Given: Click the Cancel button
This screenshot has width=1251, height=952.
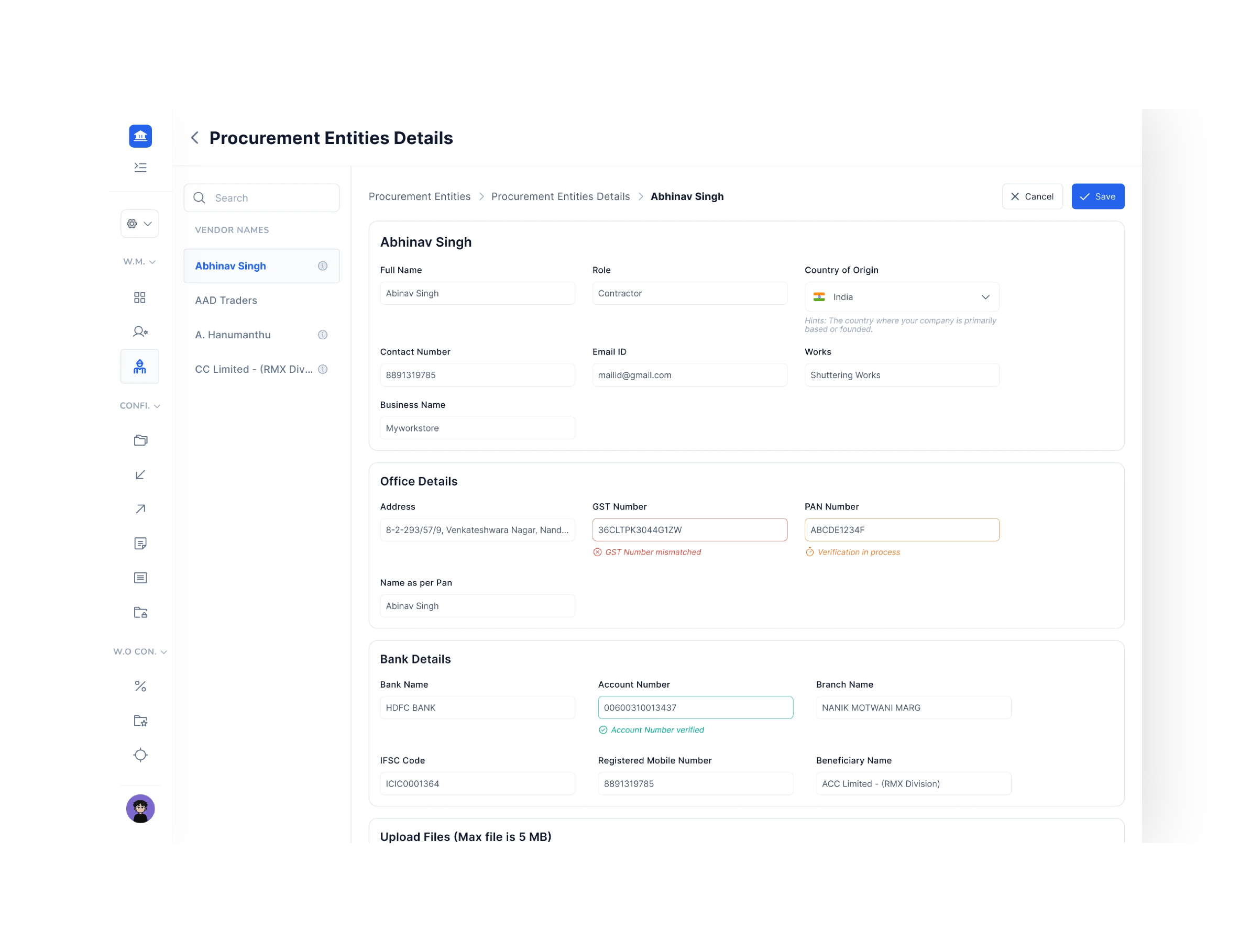Looking at the screenshot, I should click(1031, 197).
